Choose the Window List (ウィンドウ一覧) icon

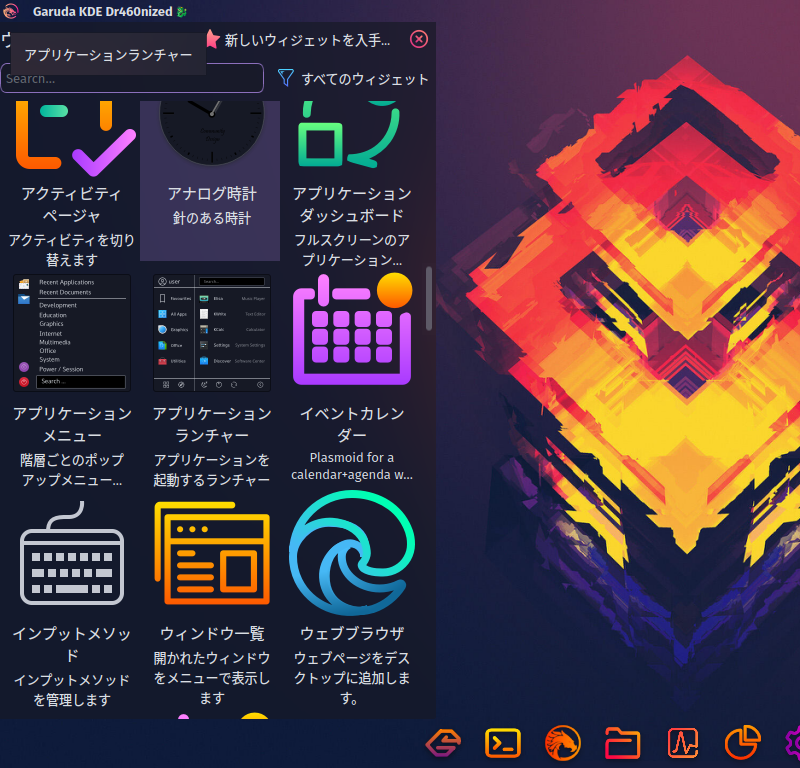[212, 553]
